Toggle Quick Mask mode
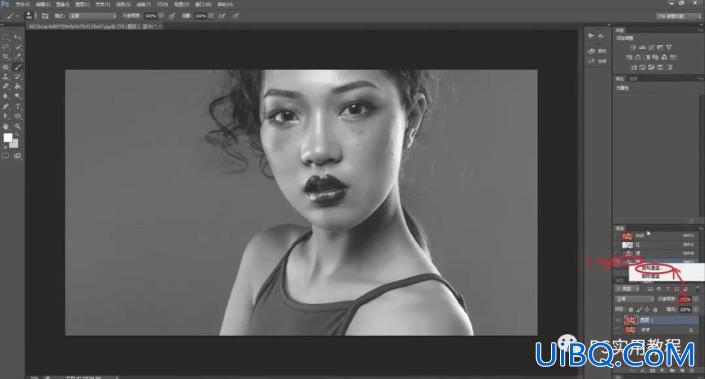The image size is (705, 379). [x=5, y=156]
